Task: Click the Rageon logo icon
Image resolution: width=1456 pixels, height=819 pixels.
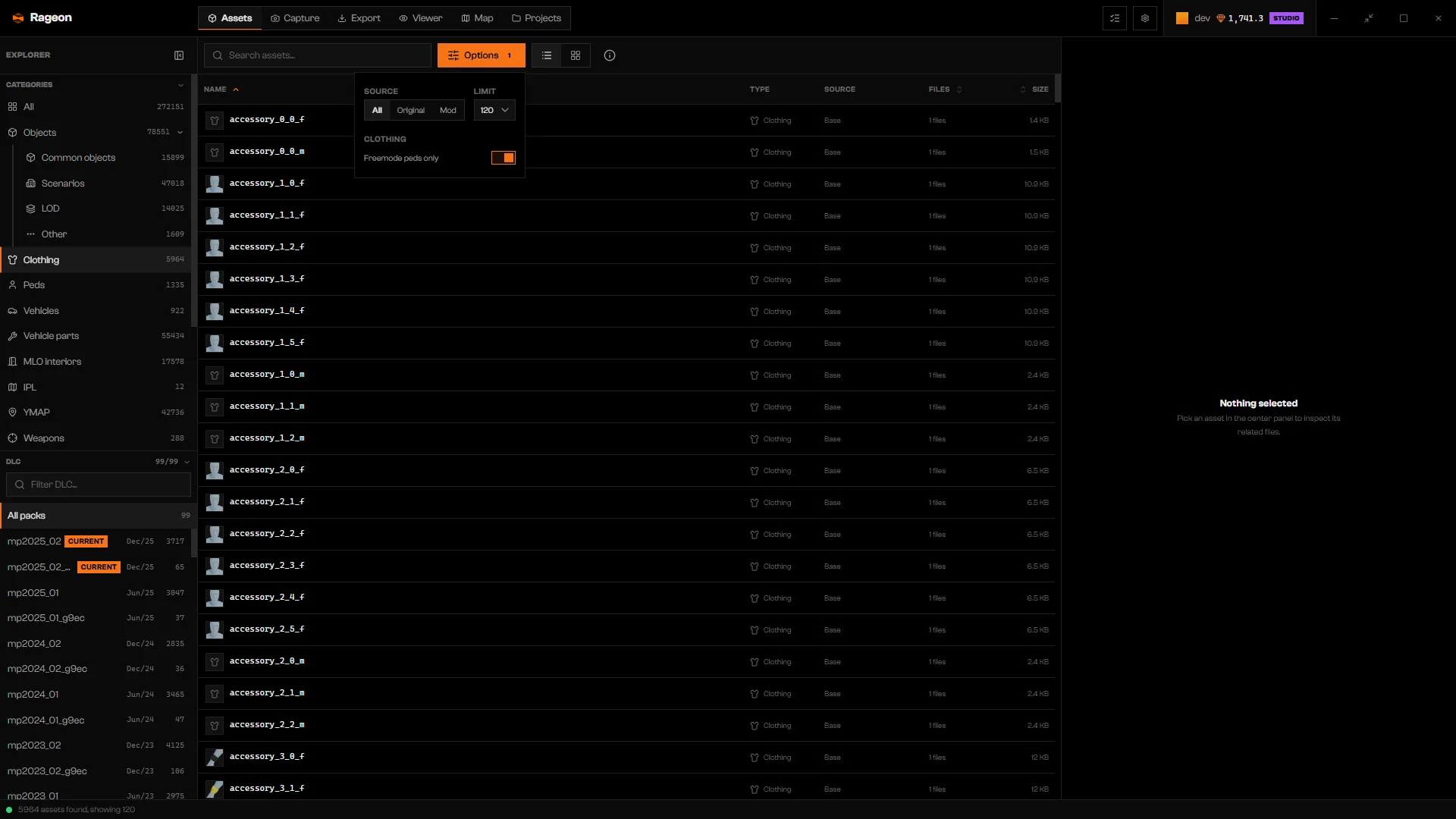Action: (x=18, y=18)
